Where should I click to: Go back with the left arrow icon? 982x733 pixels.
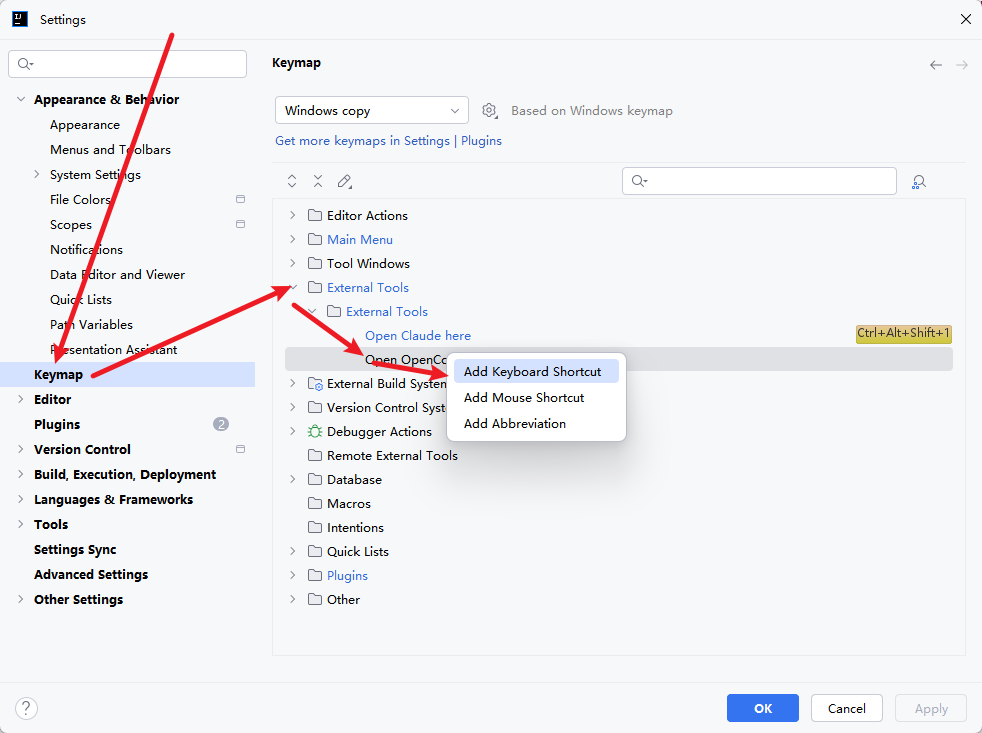[936, 65]
